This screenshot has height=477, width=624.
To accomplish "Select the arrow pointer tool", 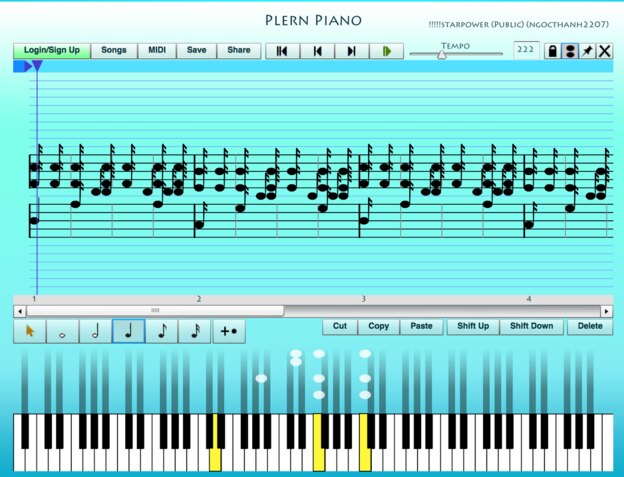I will click(x=29, y=331).
